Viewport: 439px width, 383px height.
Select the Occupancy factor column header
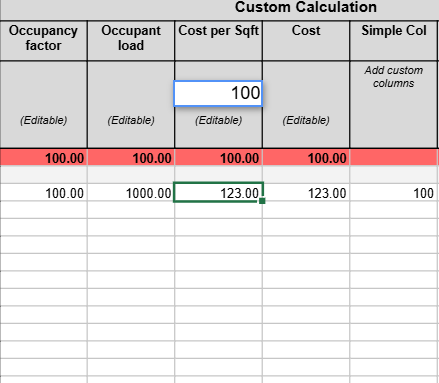pos(44,41)
